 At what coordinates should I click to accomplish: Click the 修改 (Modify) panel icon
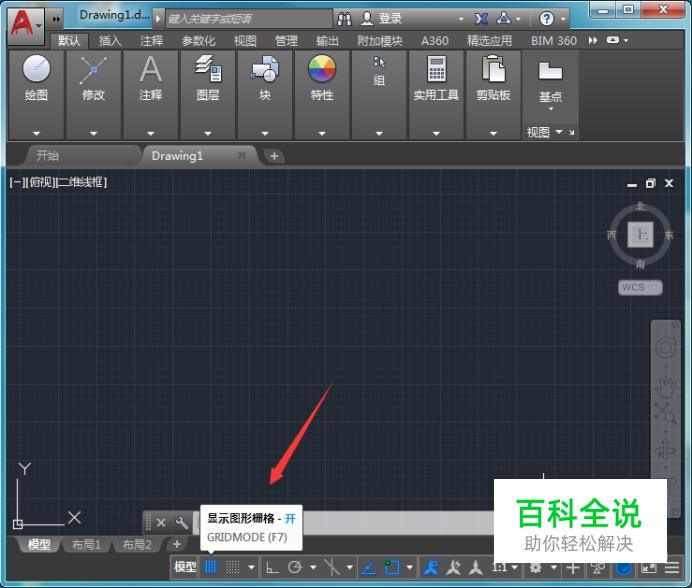tap(93, 69)
